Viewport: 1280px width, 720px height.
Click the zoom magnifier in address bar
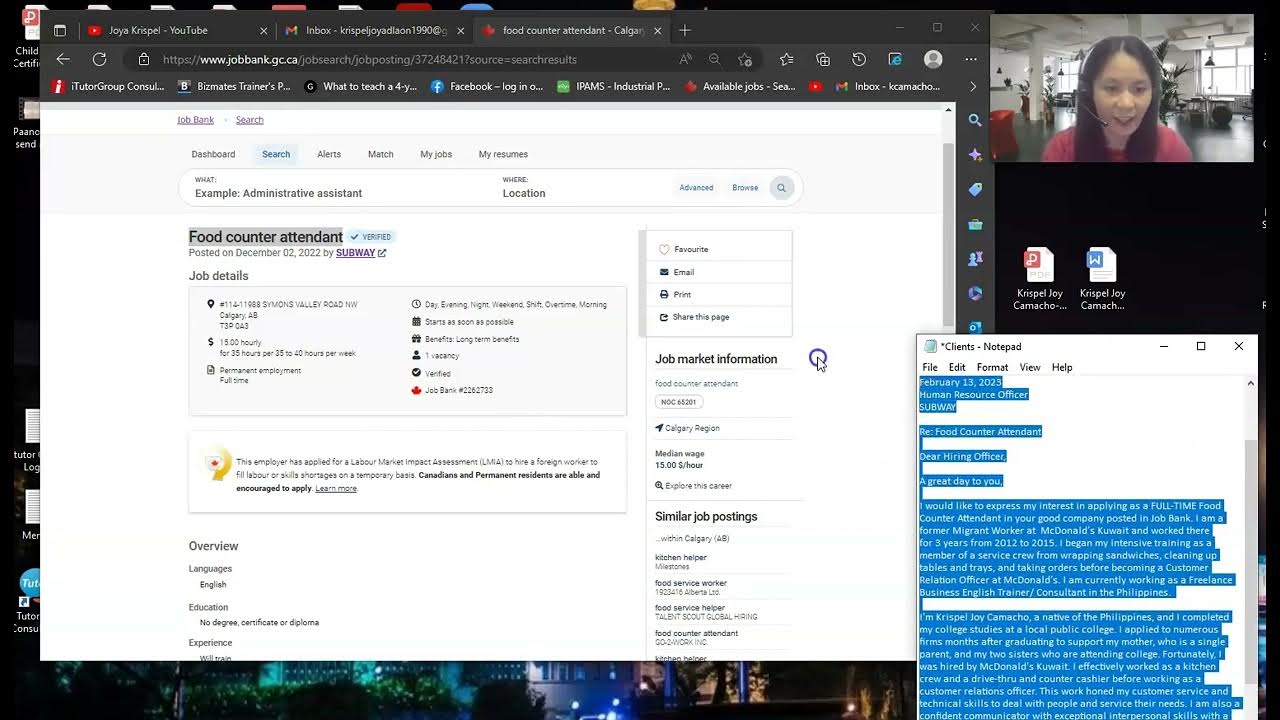coord(714,59)
